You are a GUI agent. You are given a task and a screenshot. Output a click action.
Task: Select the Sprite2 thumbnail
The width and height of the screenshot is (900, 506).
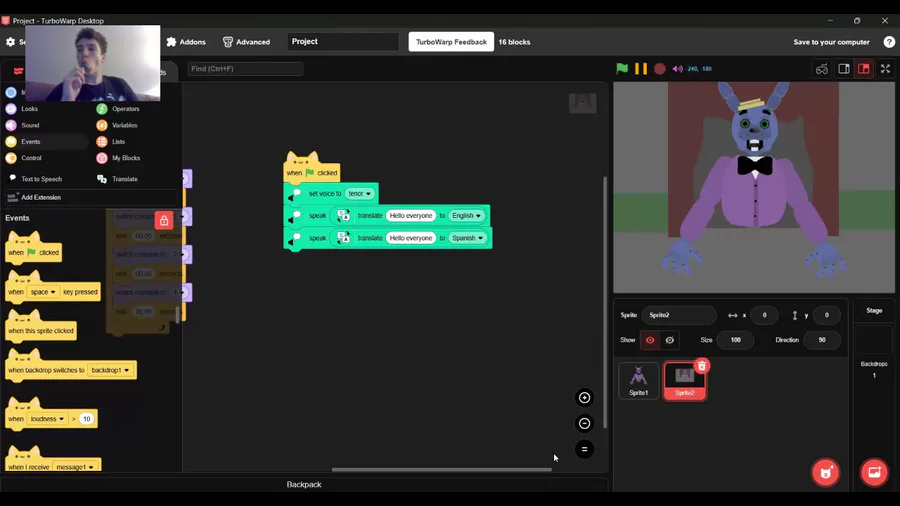684,380
